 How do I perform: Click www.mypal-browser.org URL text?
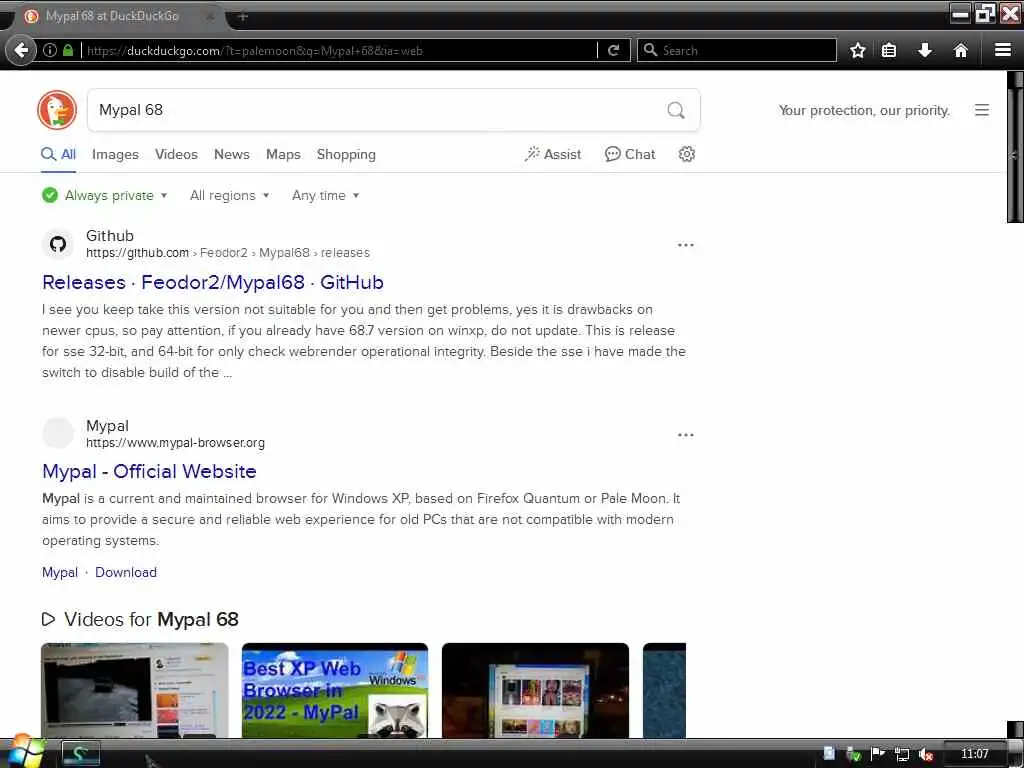tap(175, 443)
